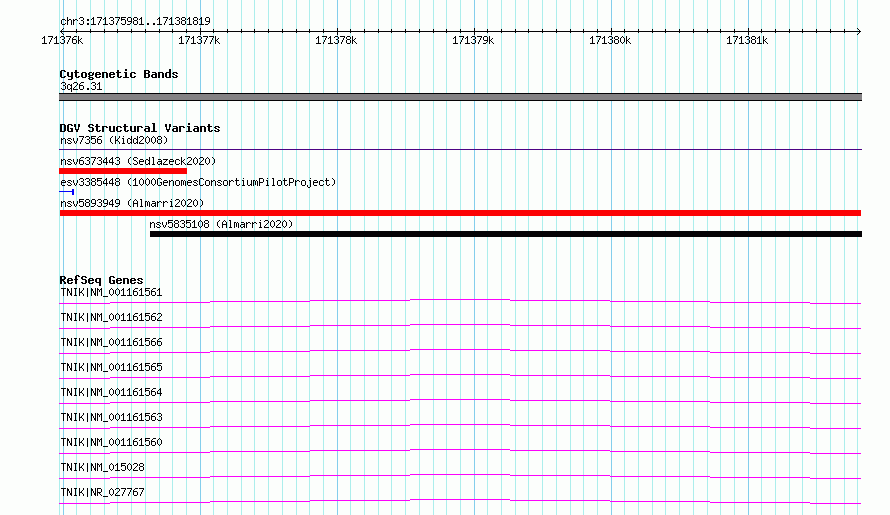Screen dimensions: 890x515
Task: Click the thin blue nsv7356 variant line
Action: (x=460, y=149)
